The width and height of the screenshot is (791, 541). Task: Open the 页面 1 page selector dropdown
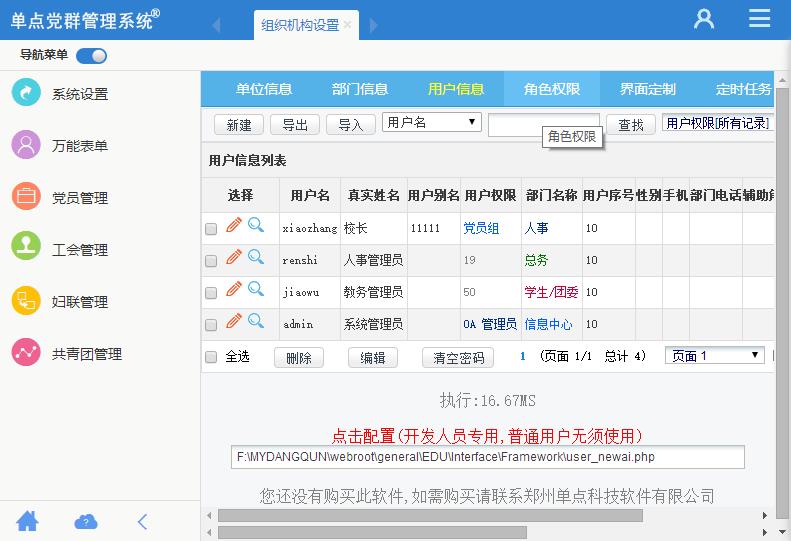click(x=715, y=355)
